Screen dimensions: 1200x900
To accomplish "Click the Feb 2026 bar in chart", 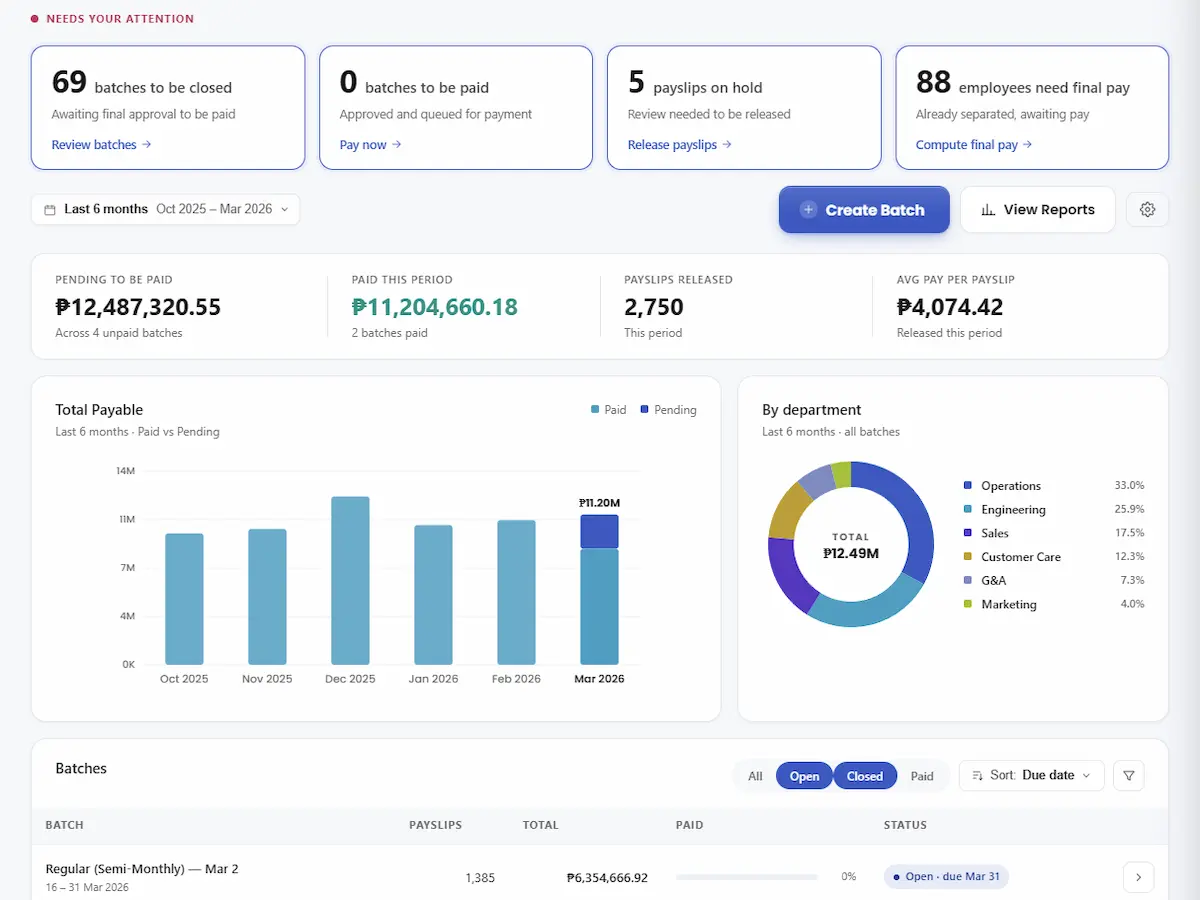I will [516, 592].
